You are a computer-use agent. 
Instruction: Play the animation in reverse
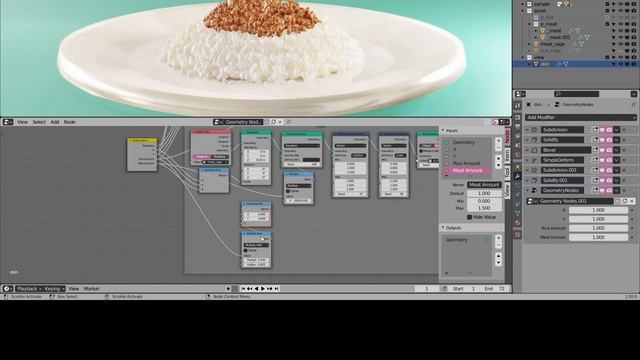click(256, 289)
